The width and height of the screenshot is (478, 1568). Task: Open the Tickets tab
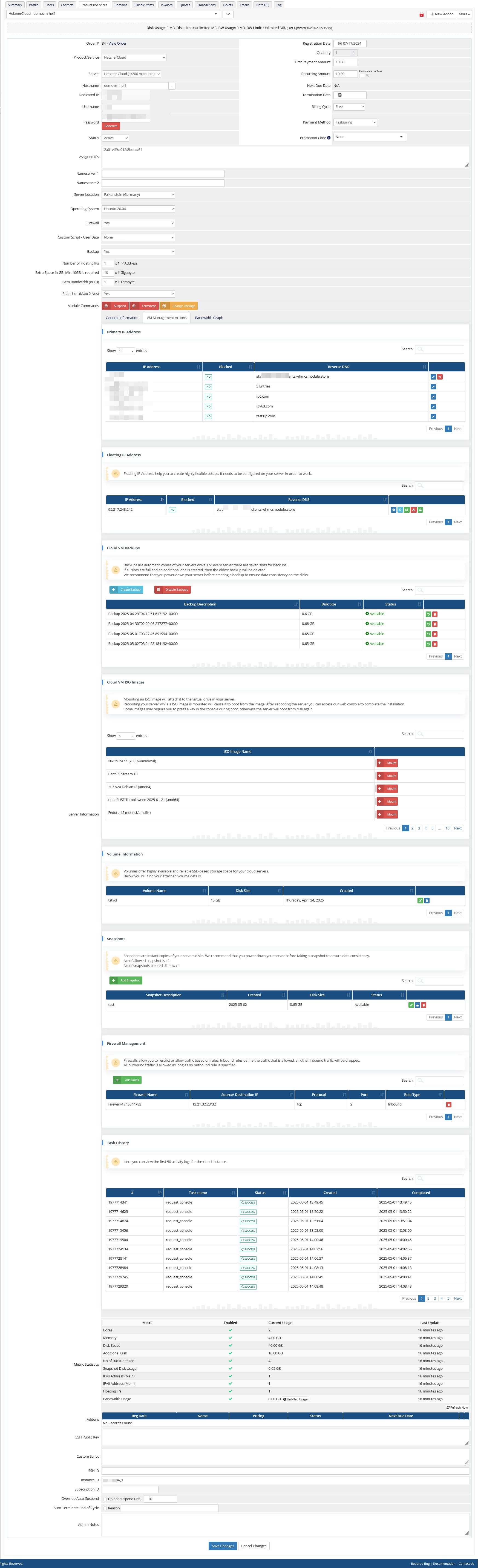(228, 5)
